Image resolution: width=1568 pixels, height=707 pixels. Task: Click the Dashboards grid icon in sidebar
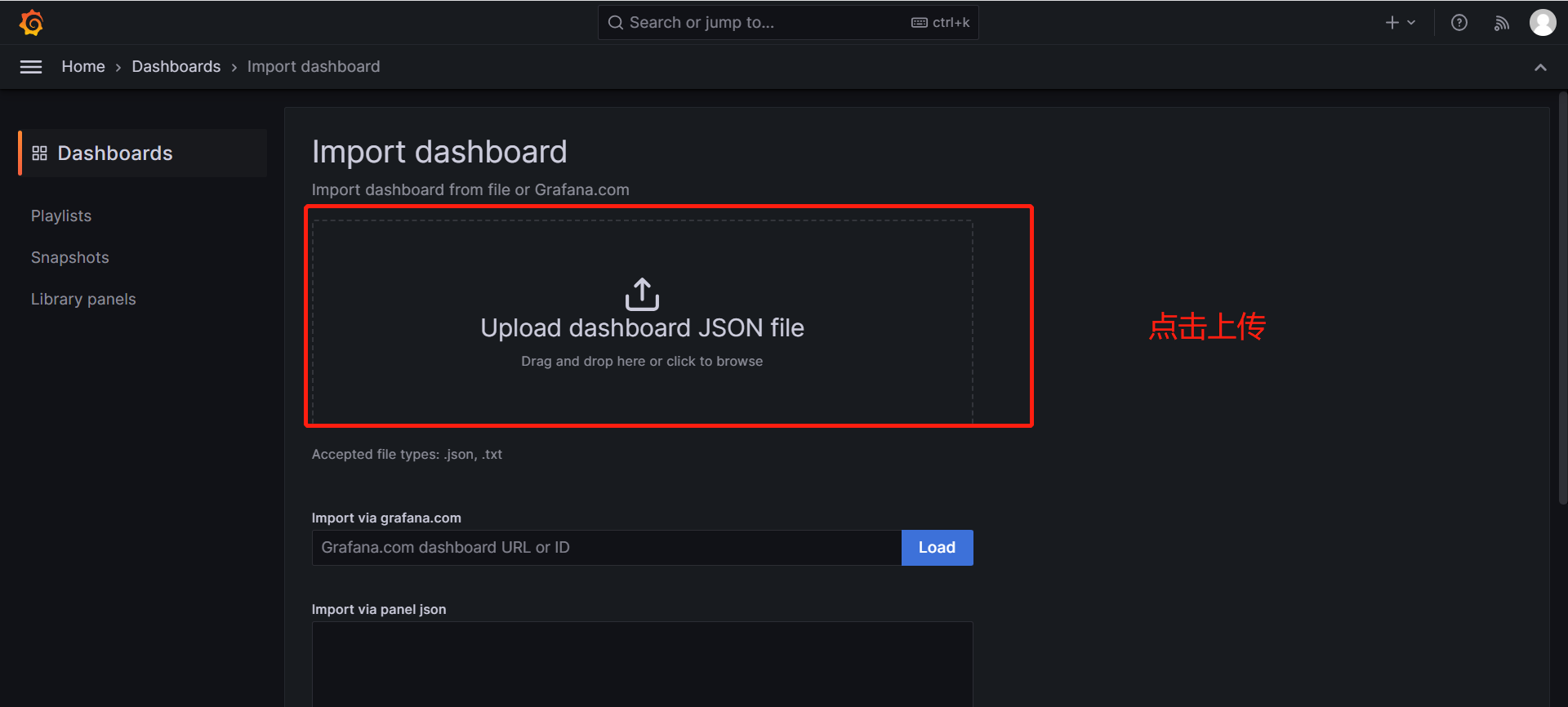click(39, 153)
